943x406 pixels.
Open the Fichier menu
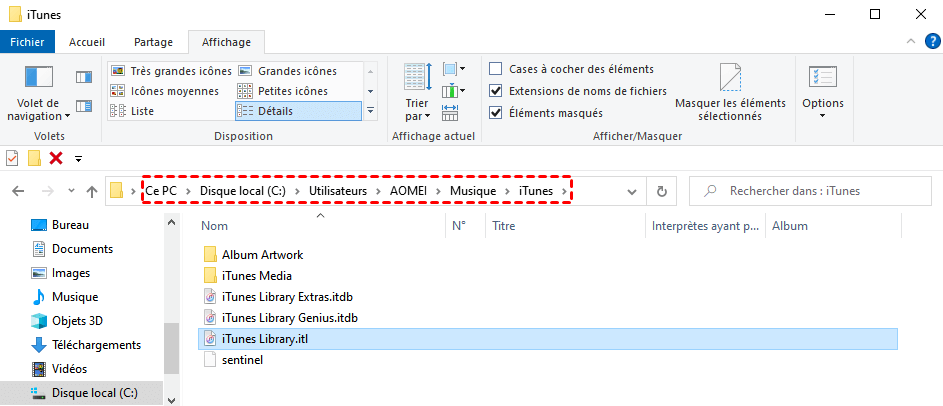click(27, 42)
